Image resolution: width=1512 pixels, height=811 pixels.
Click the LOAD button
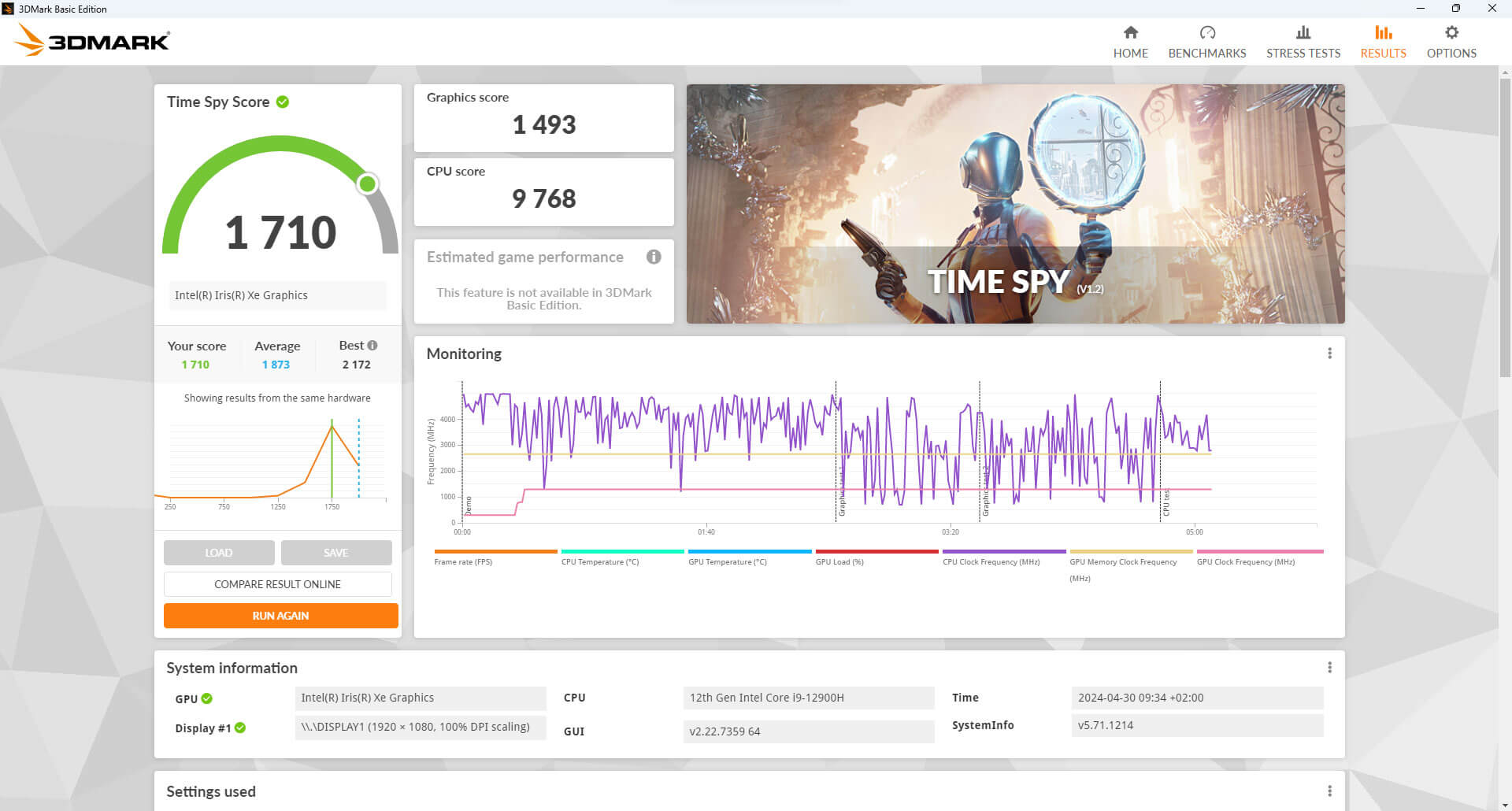coord(219,553)
